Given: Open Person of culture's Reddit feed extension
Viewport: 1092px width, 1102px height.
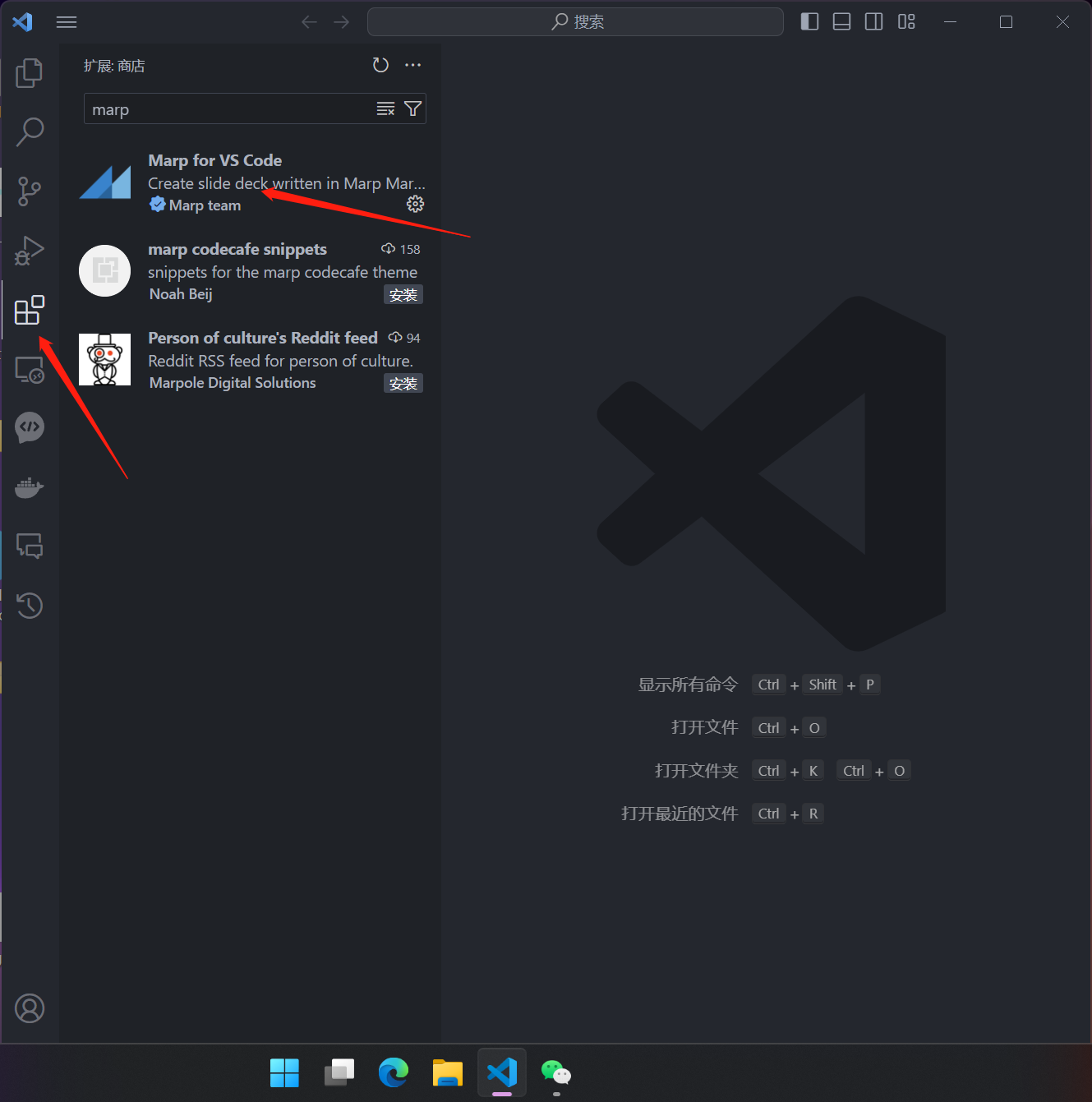Looking at the screenshot, I should (250, 360).
